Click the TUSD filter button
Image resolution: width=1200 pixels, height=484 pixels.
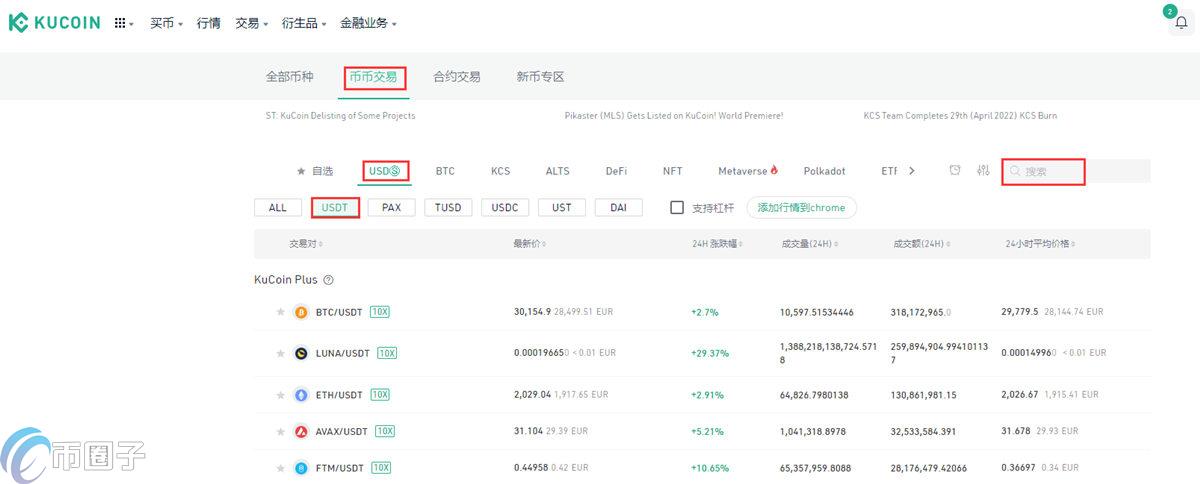tap(448, 208)
